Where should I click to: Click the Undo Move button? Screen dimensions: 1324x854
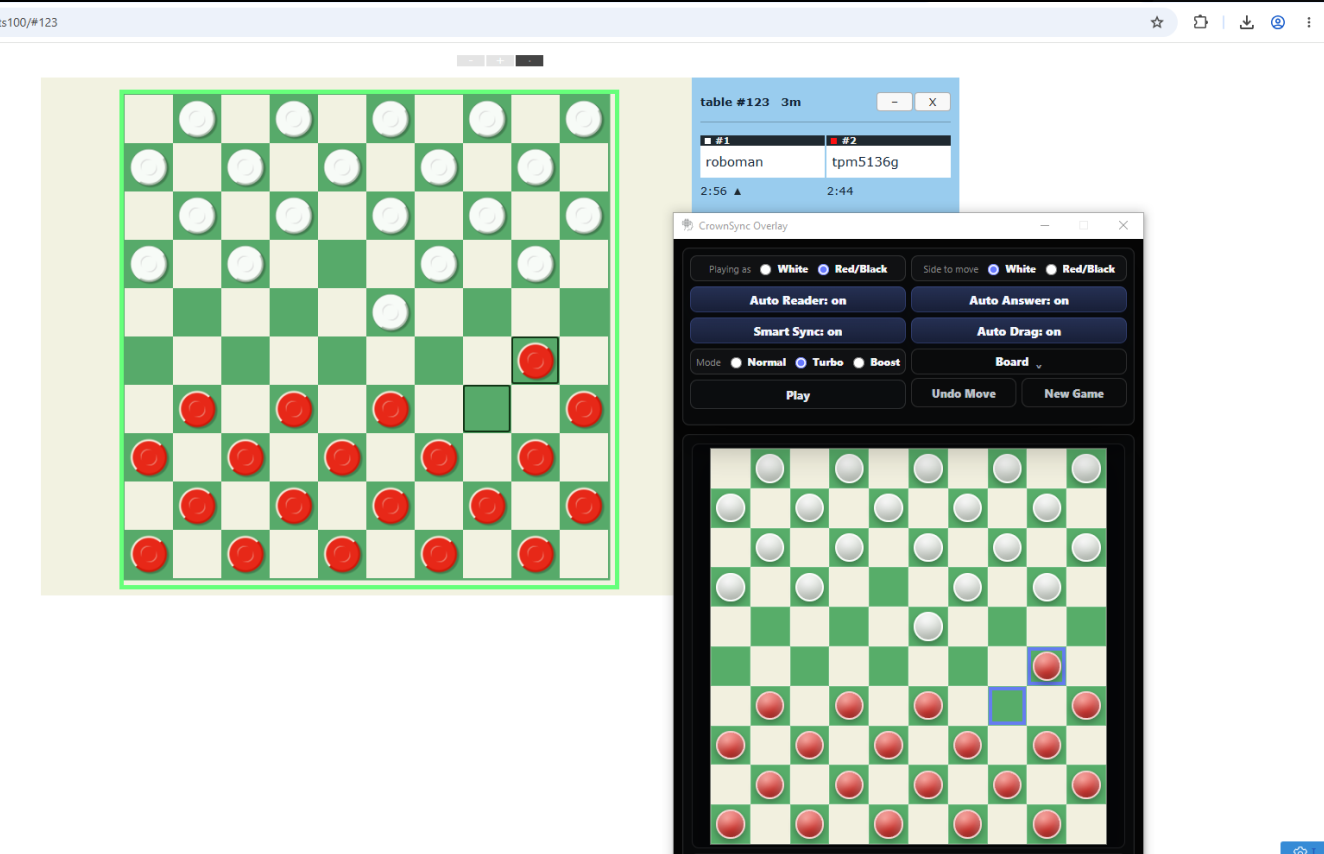click(x=964, y=393)
